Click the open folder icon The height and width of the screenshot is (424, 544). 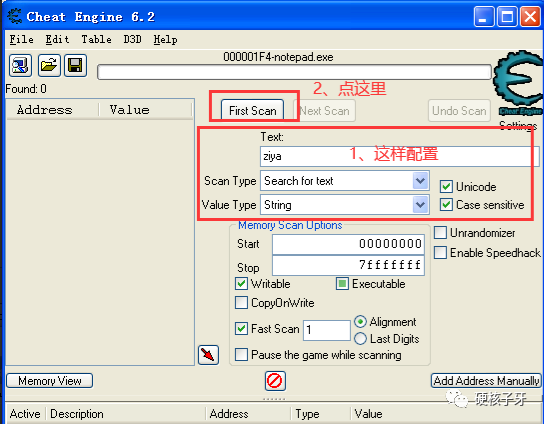49,65
